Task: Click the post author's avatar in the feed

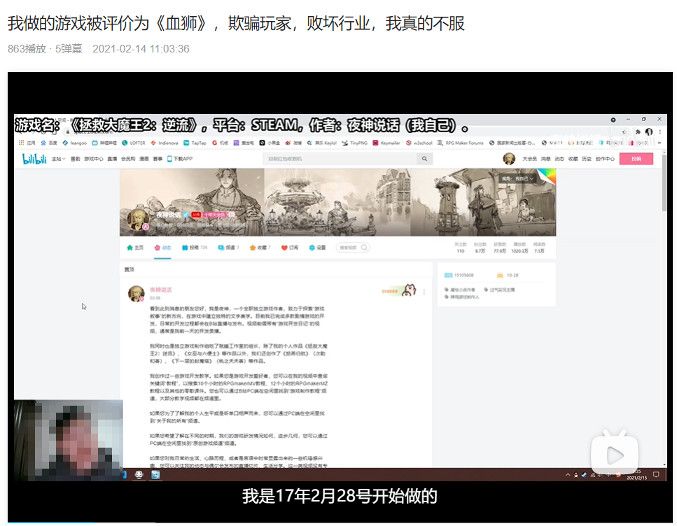Action: (x=136, y=293)
